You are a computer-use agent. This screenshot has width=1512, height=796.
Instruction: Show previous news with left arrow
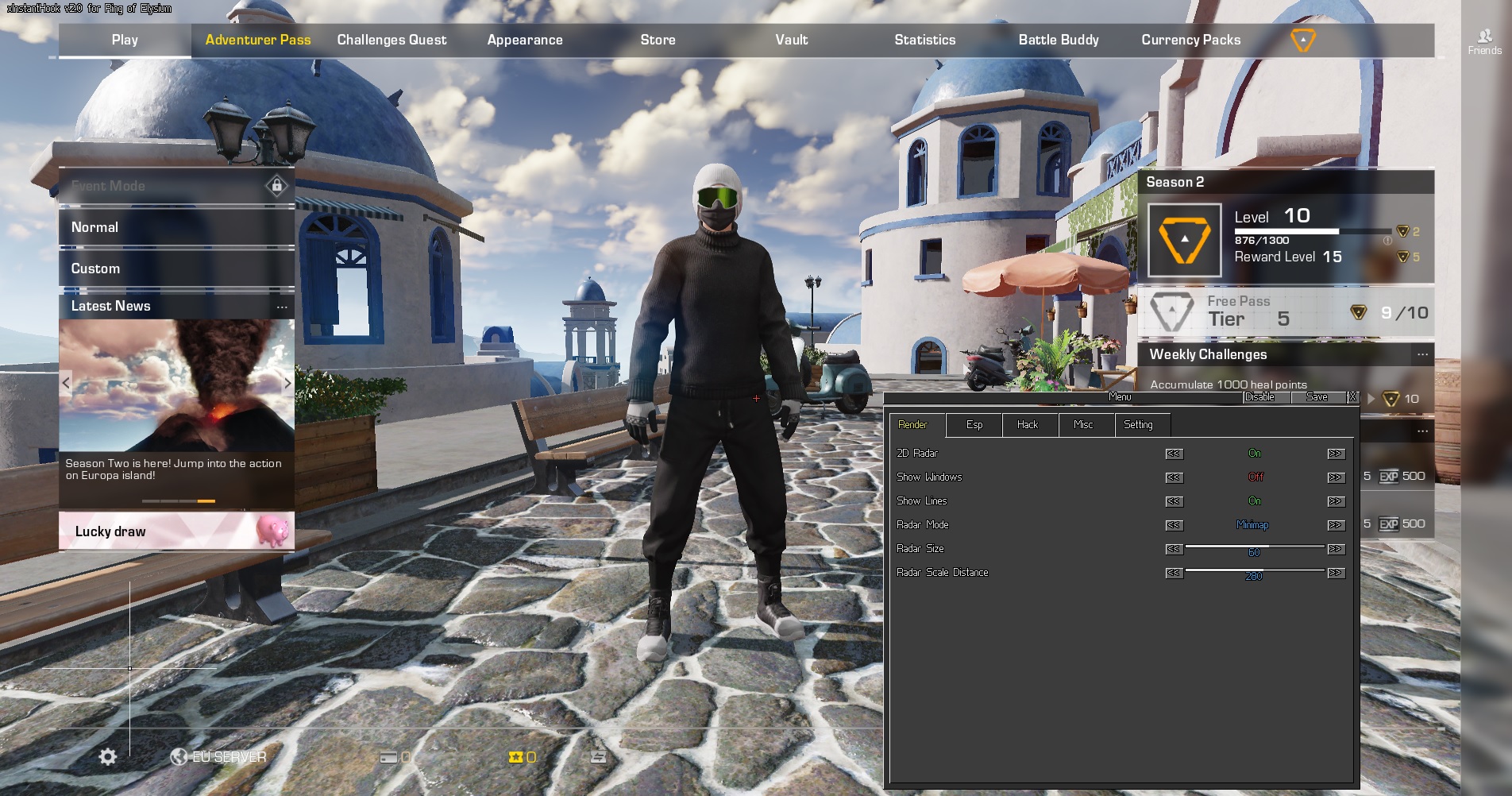click(66, 383)
